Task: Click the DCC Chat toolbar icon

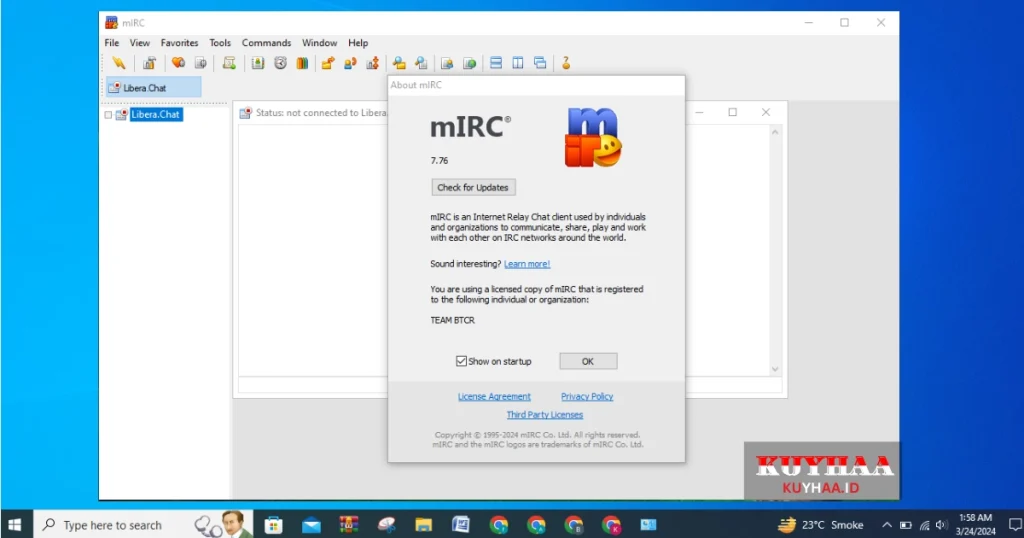Action: click(x=350, y=63)
